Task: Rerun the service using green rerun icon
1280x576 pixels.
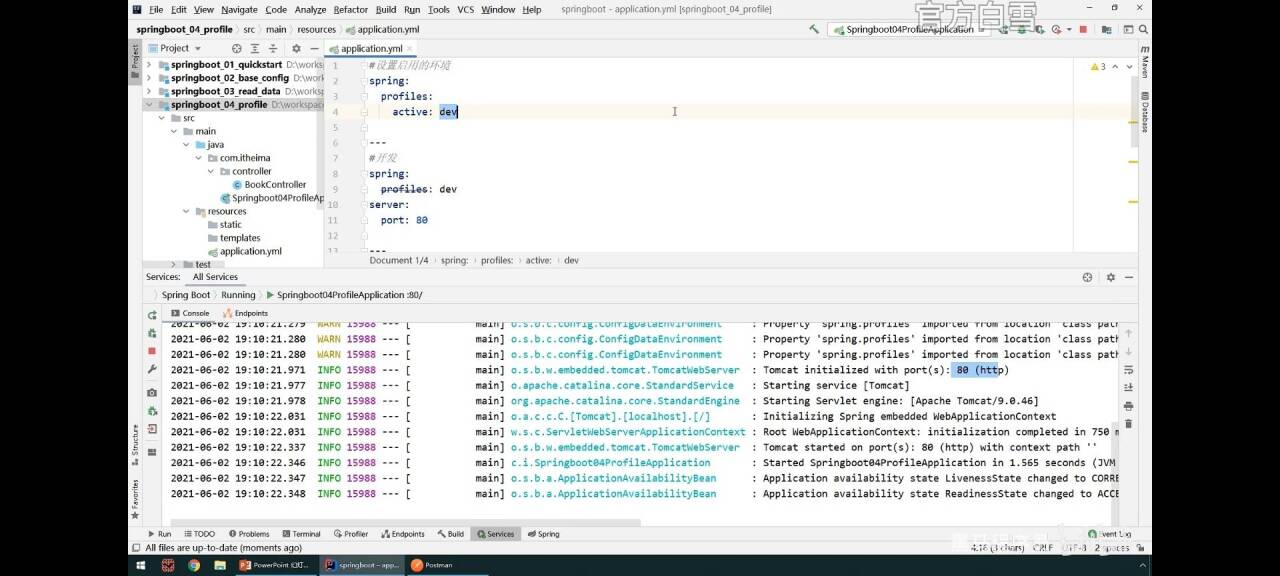Action: click(x=152, y=315)
